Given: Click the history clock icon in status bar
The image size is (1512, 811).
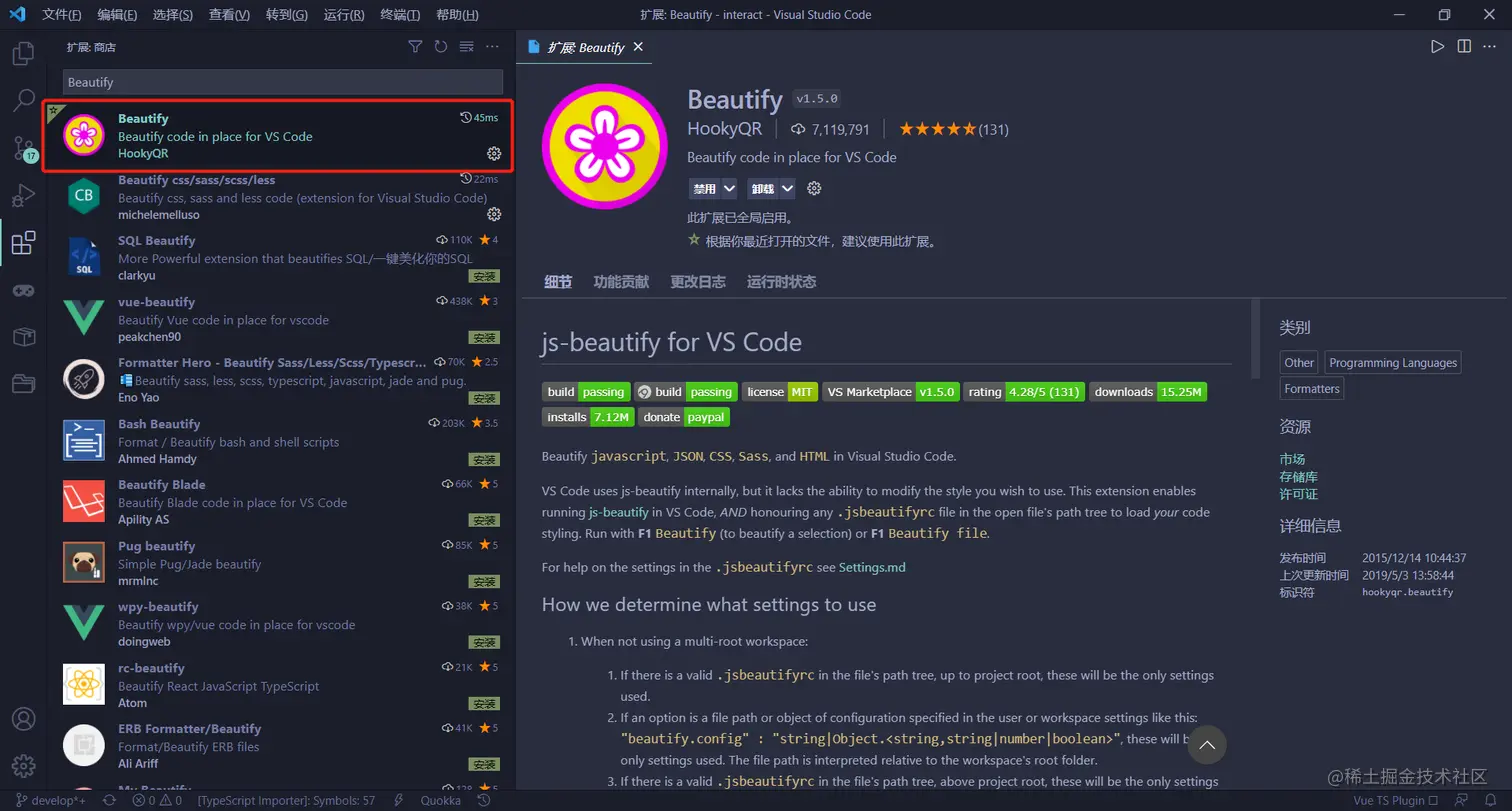Looking at the screenshot, I should coord(485,800).
